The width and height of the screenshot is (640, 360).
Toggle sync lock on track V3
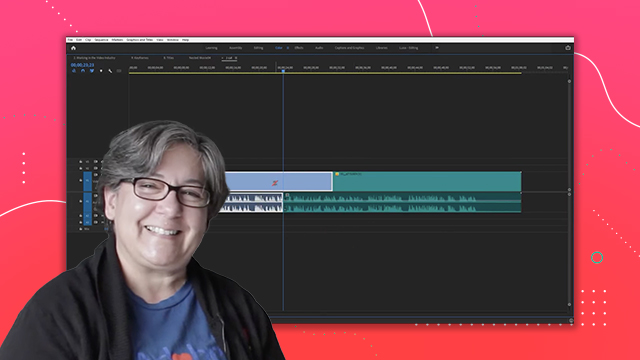96,162
